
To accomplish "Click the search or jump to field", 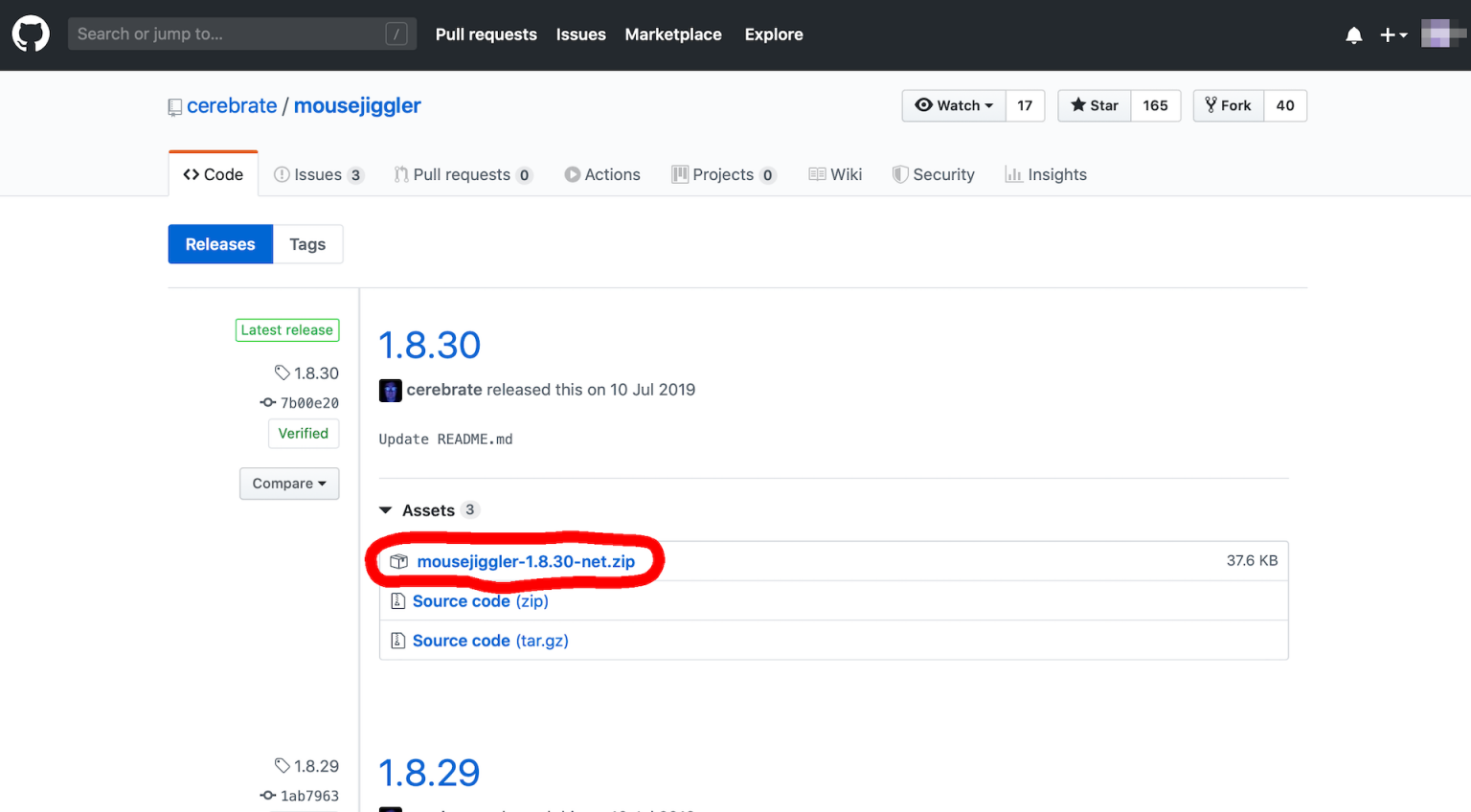I will [230, 34].
